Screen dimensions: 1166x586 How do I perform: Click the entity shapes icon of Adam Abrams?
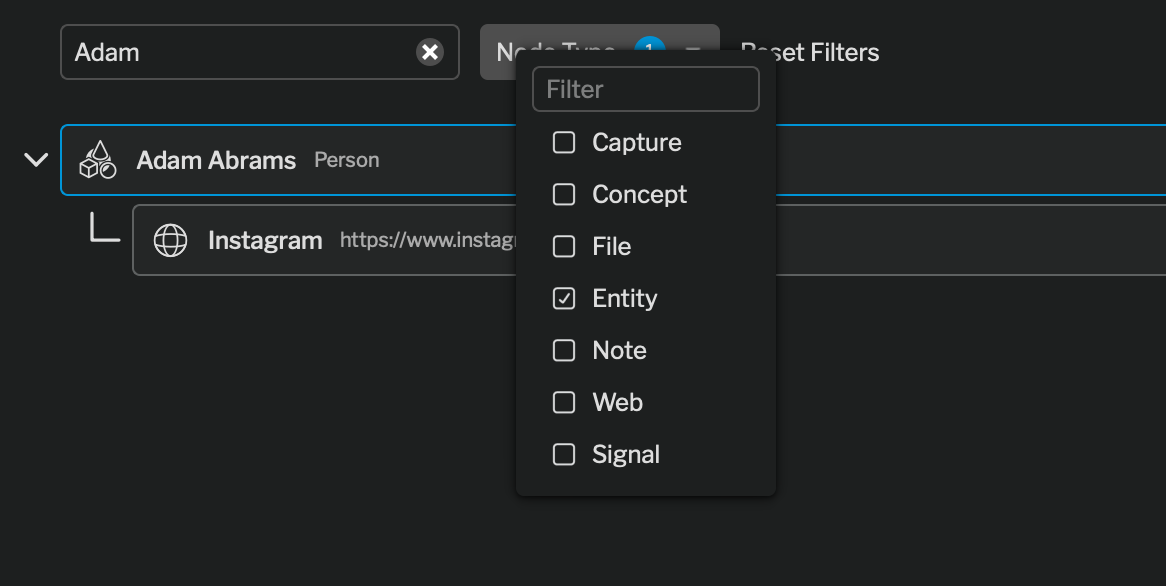(x=98, y=160)
